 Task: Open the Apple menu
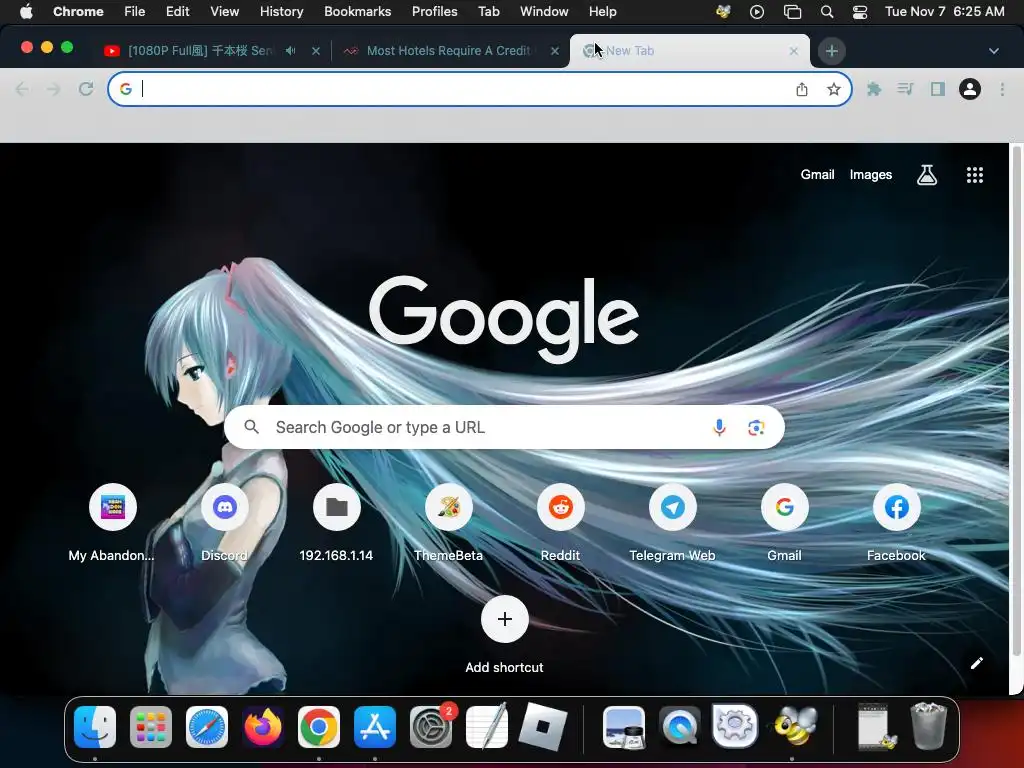coord(26,11)
